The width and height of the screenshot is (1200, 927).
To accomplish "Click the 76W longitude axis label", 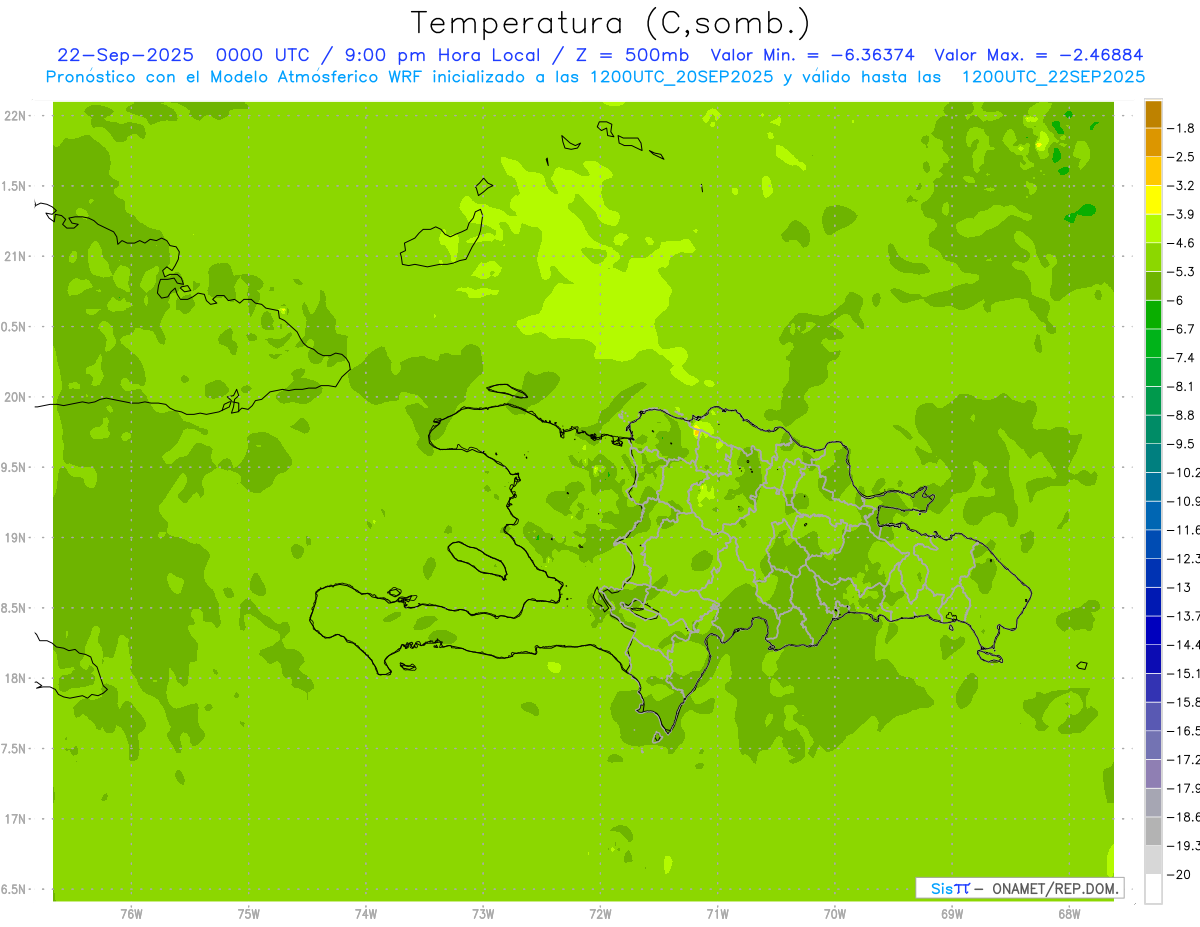I will coord(131,914).
